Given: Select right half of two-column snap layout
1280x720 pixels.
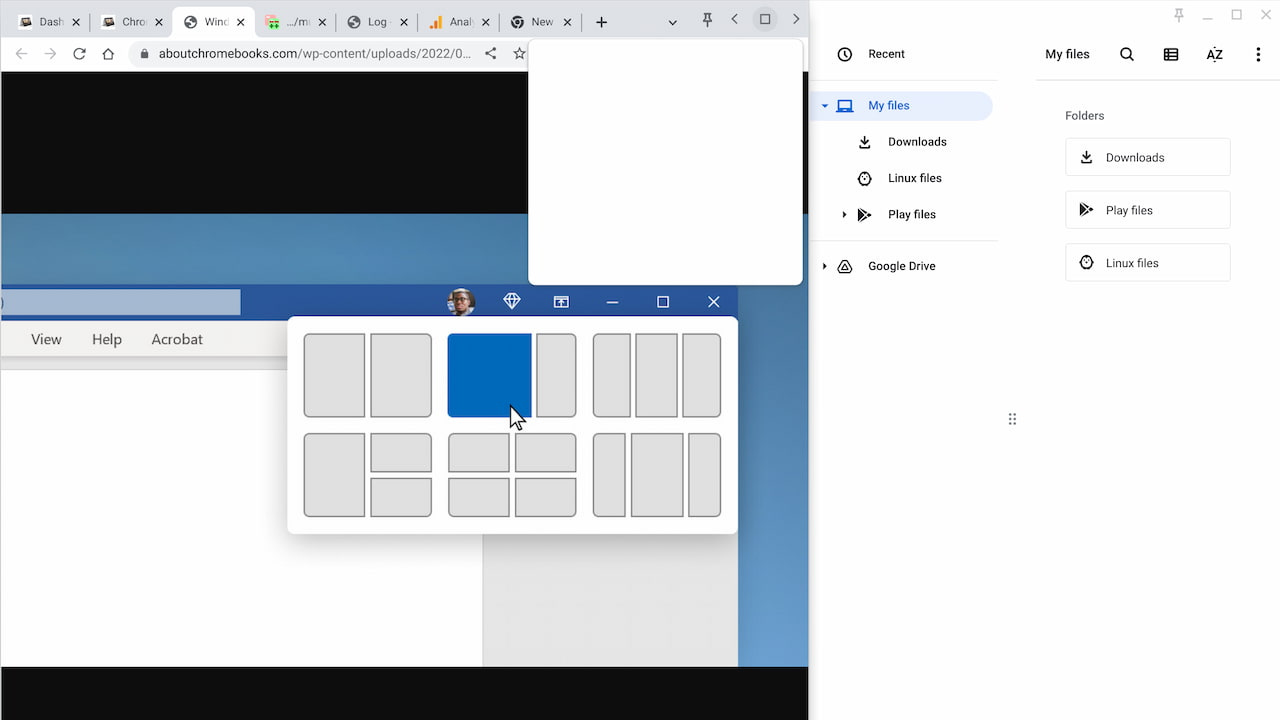Looking at the screenshot, I should (401, 375).
